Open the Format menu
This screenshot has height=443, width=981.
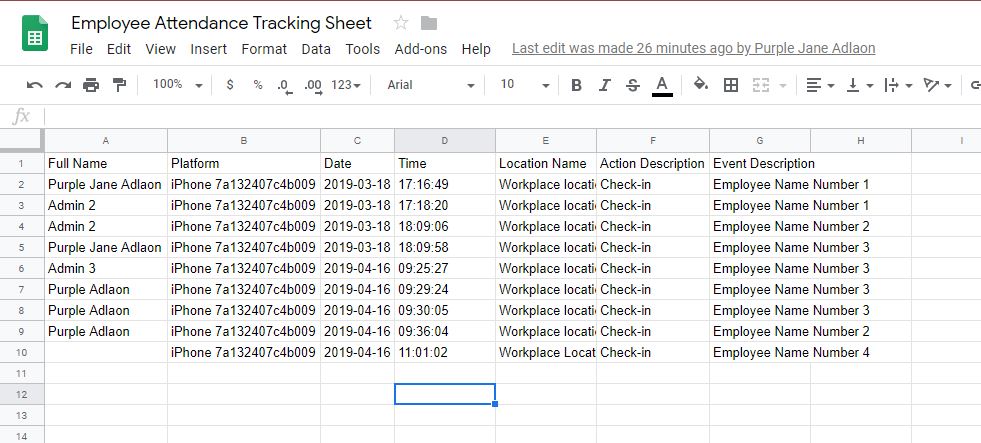tap(264, 49)
